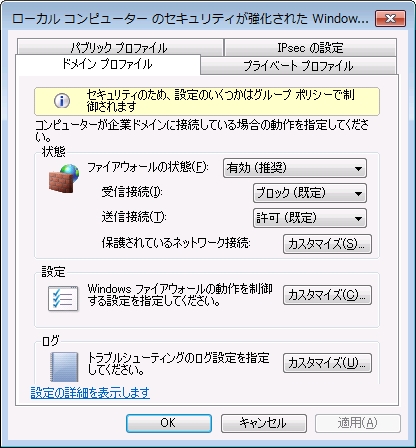
Task: Open the ファイアウォールの状態 dropdown
Action: click(295, 168)
